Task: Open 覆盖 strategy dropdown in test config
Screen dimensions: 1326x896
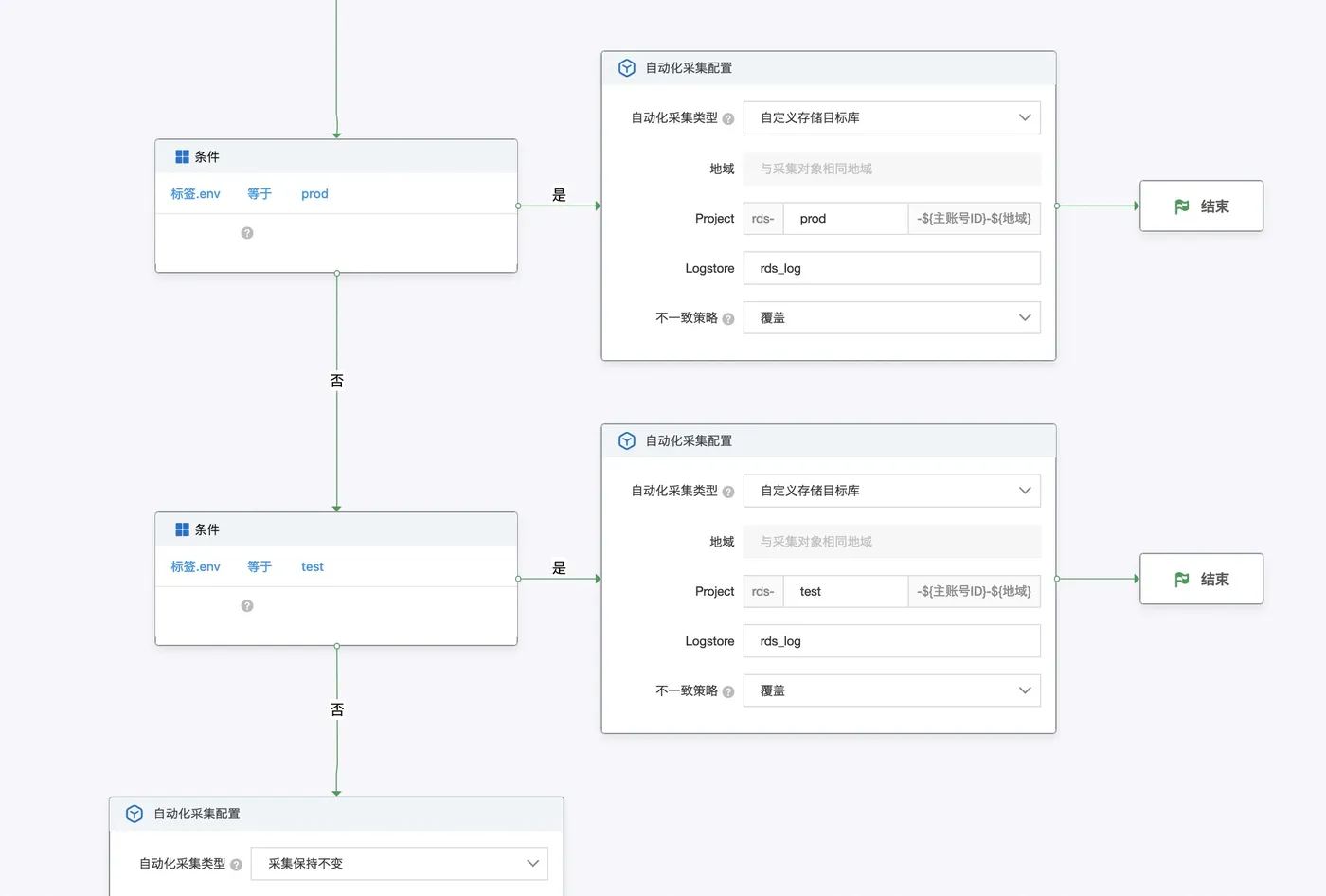Action: [892, 690]
